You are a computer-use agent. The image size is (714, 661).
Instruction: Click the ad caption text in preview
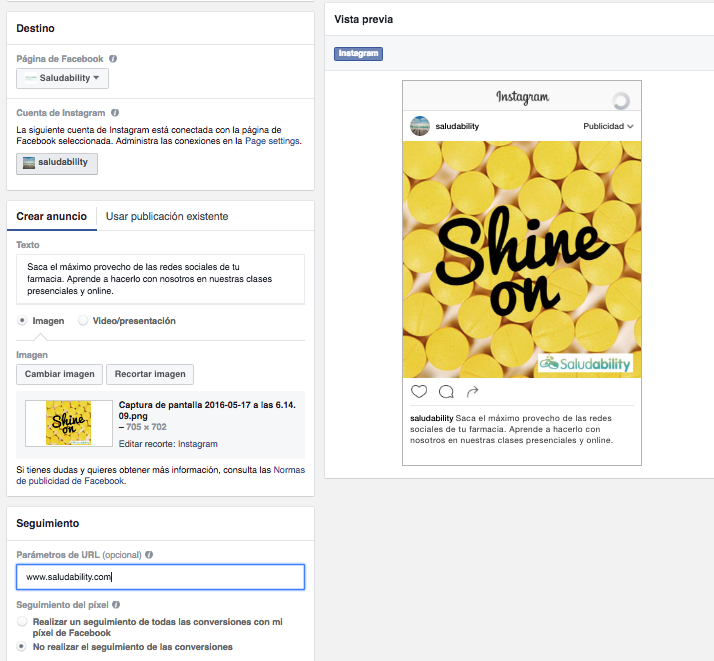coord(511,429)
